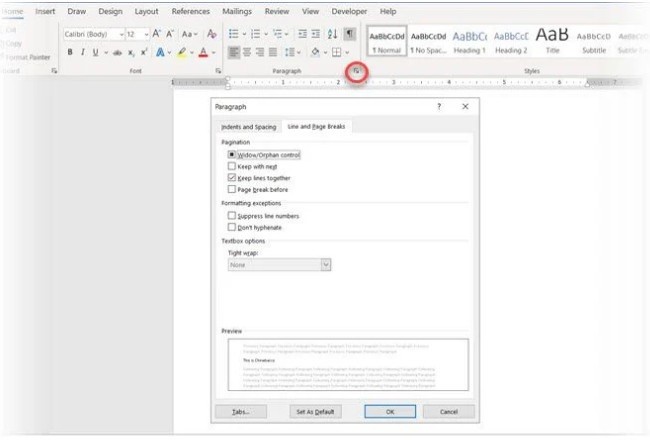The width and height of the screenshot is (650, 440).
Task: Open line and paragraph spacing
Action: [289, 52]
